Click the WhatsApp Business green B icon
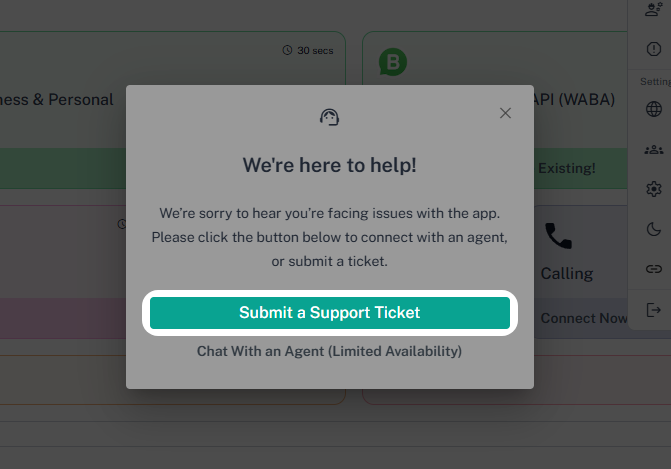The image size is (671, 469). [x=393, y=63]
